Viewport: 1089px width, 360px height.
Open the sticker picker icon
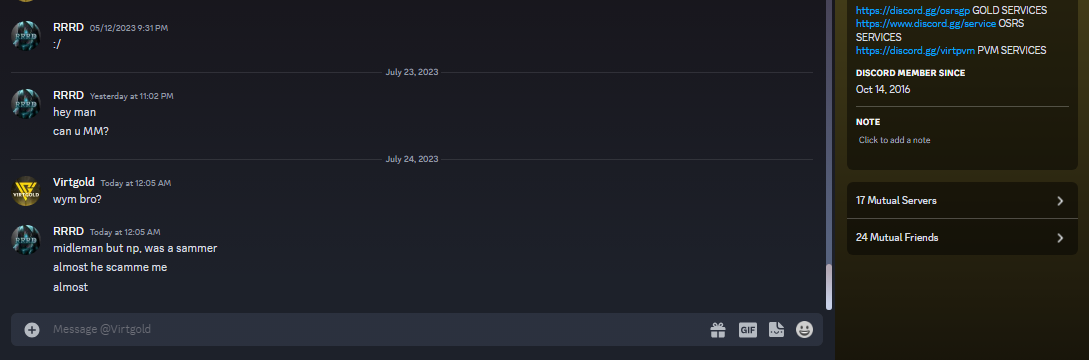[776, 330]
